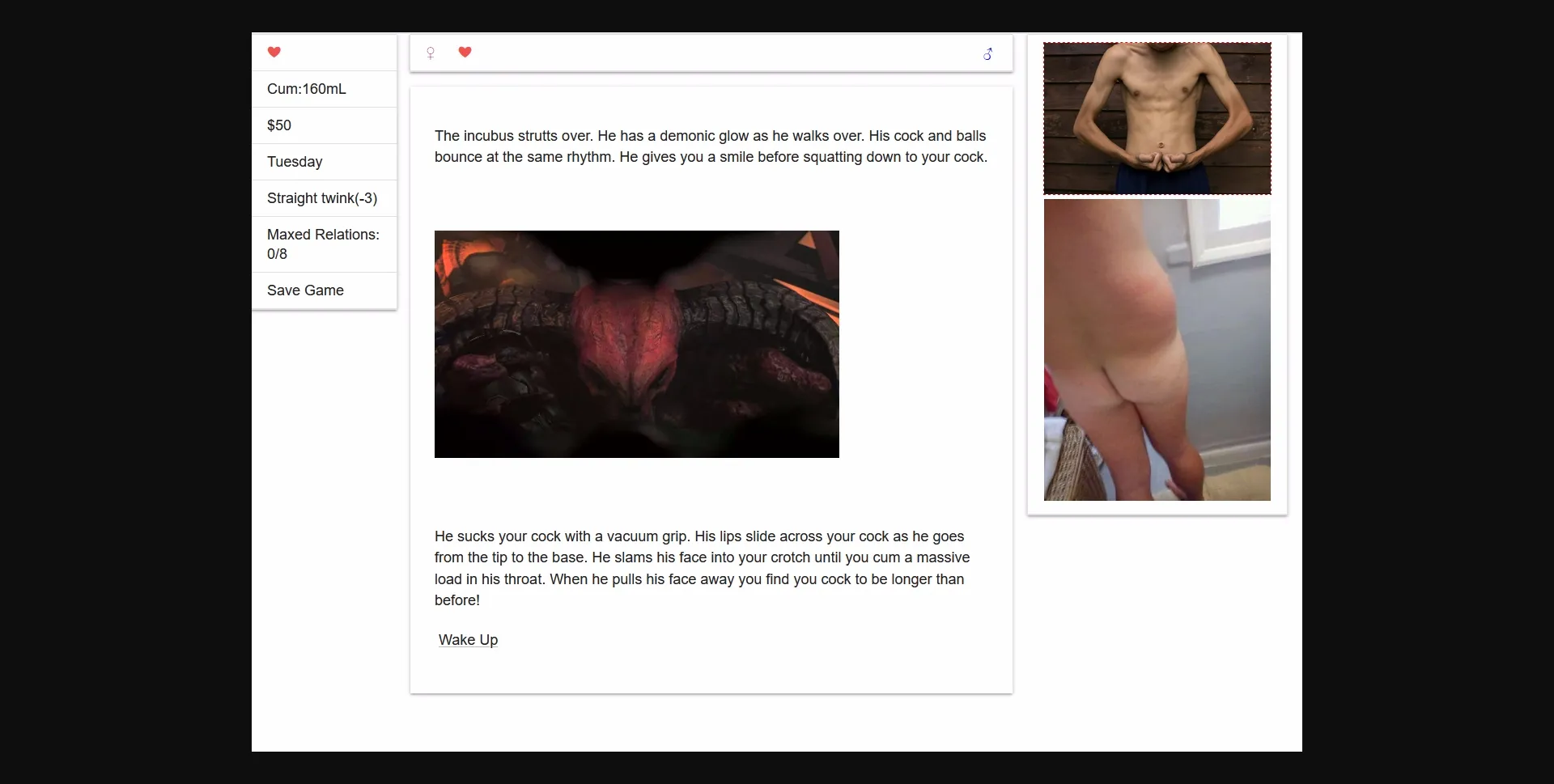Screen dimensions: 1554x784
Task: Open the Straight twink(-3) entry
Action: pos(322,197)
